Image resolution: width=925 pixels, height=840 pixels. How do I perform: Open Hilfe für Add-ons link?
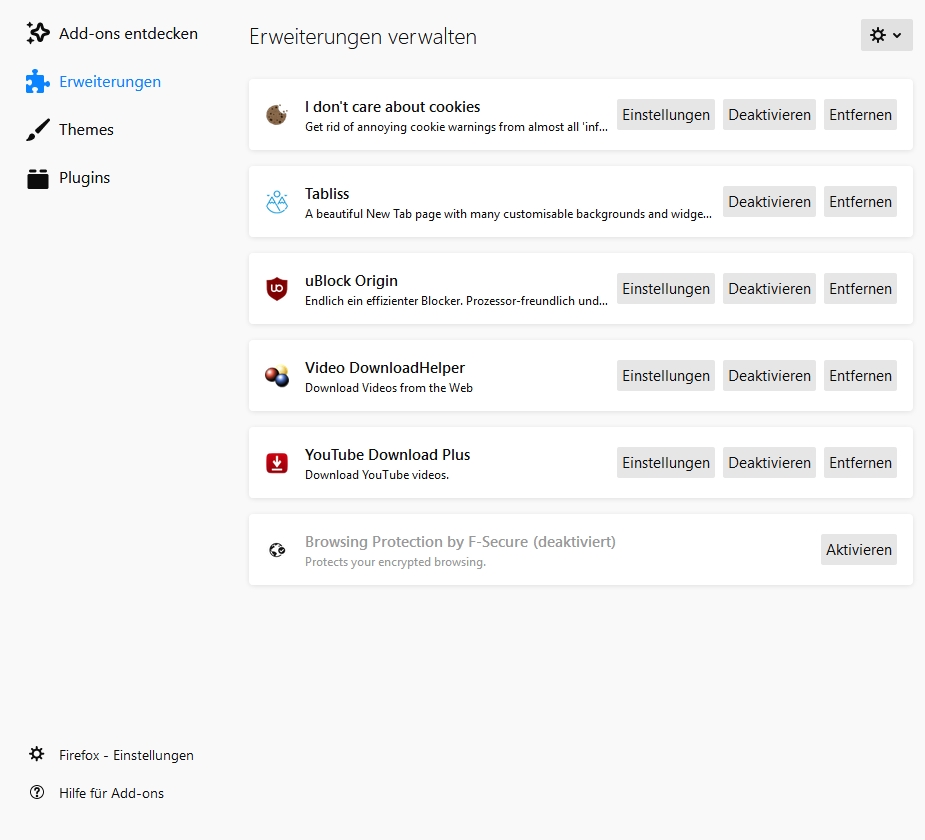tap(111, 793)
